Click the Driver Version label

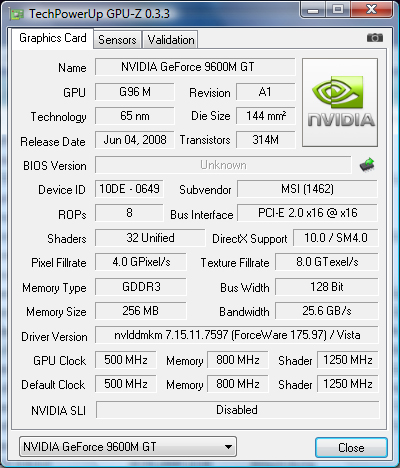point(54,337)
